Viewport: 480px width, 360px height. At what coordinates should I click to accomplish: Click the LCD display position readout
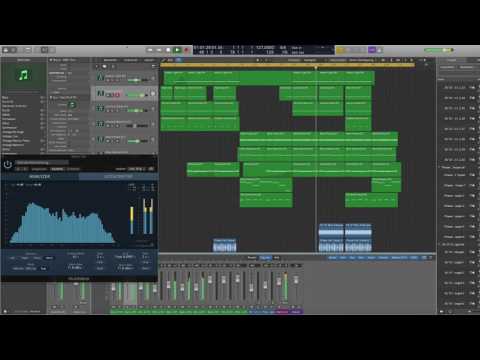click(208, 50)
